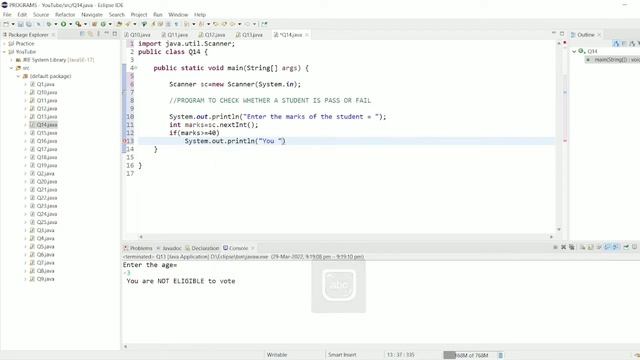Minimize the editor area
The height and width of the screenshot is (360, 640).
pyautogui.click(x=554, y=33)
